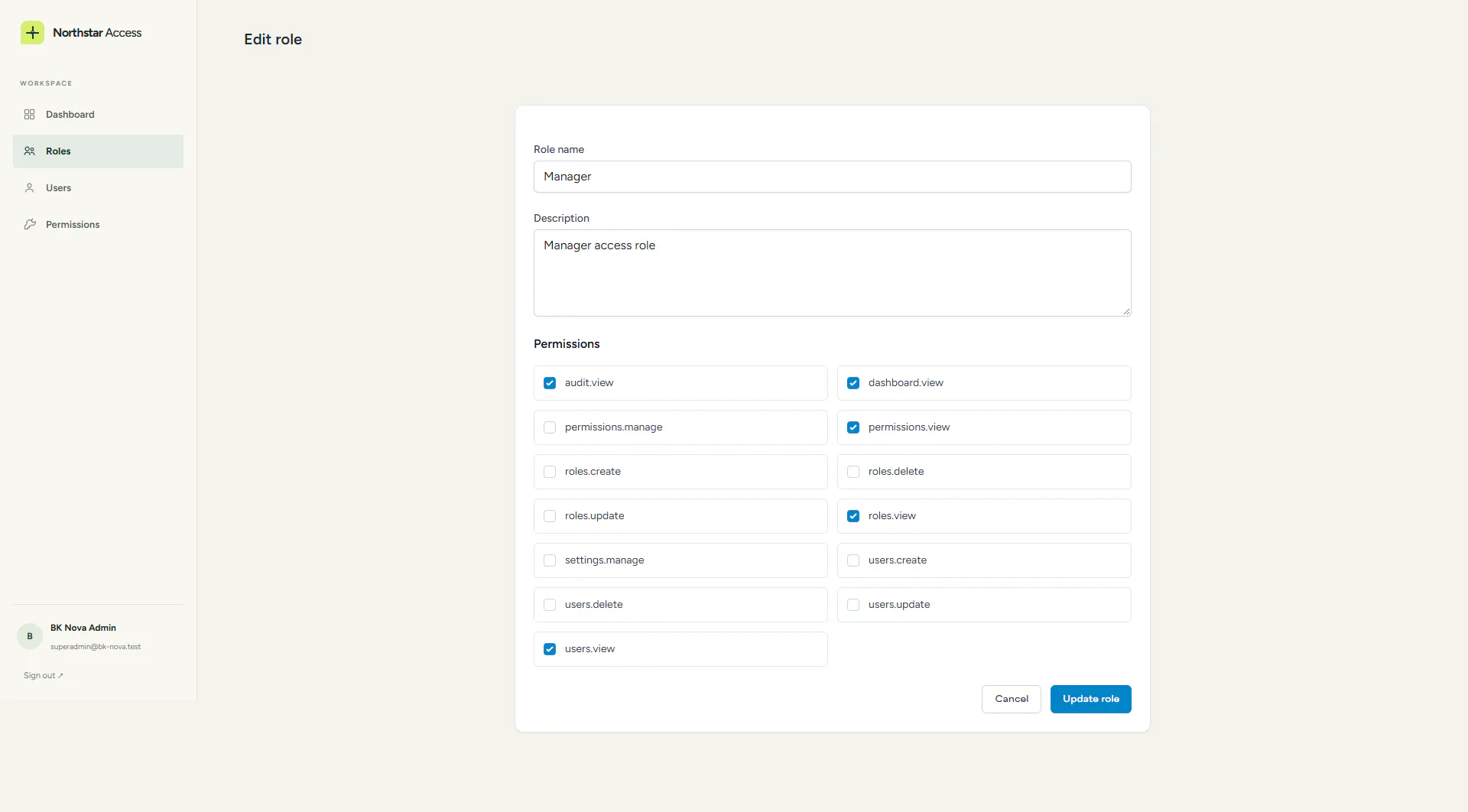
Task: Uncheck the dashboard.view permission
Action: point(853,383)
